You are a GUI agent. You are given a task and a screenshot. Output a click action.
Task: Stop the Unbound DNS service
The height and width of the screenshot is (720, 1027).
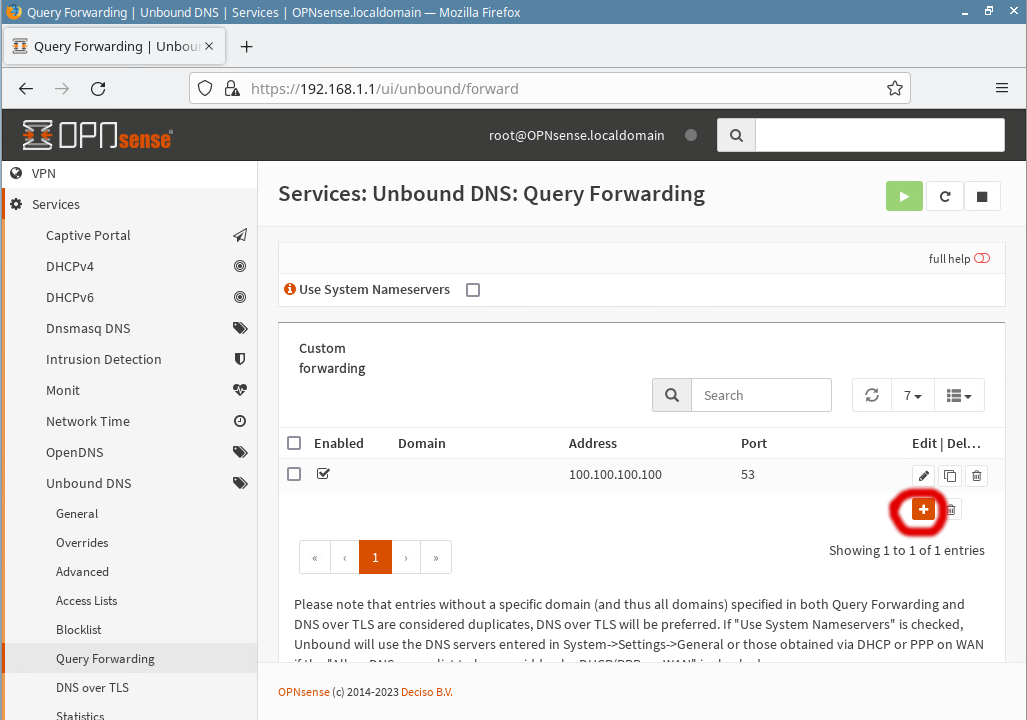point(982,197)
